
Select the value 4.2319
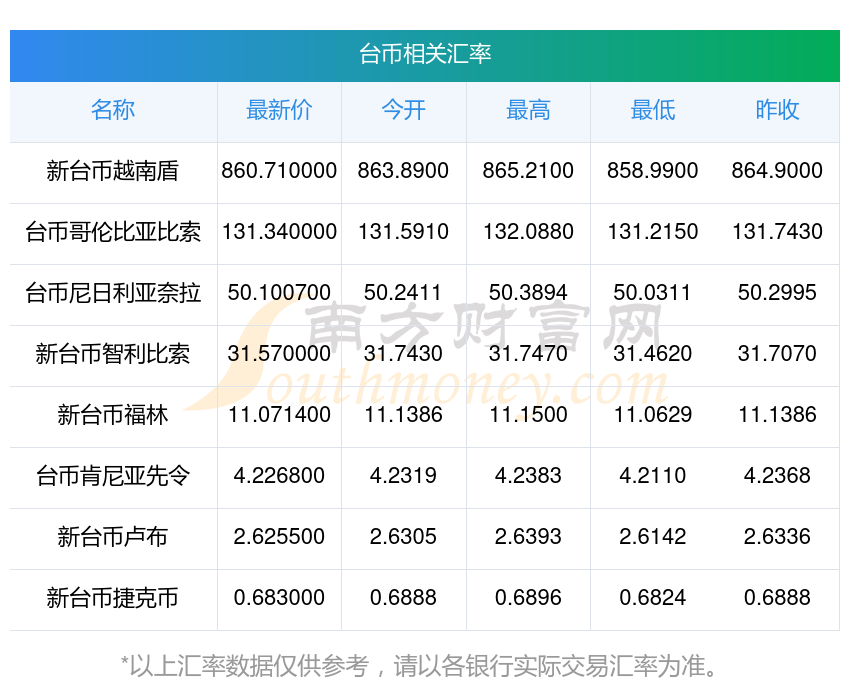(403, 476)
